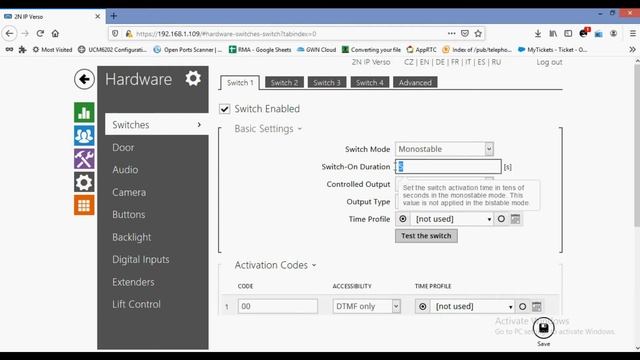
Task: Click the Switch-On Duration input field
Action: point(448,167)
